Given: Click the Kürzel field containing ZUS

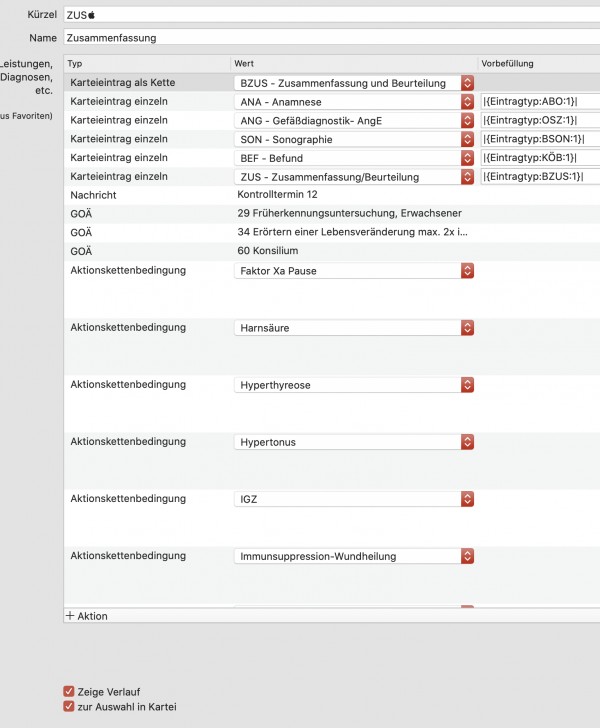Looking at the screenshot, I should point(332,15).
